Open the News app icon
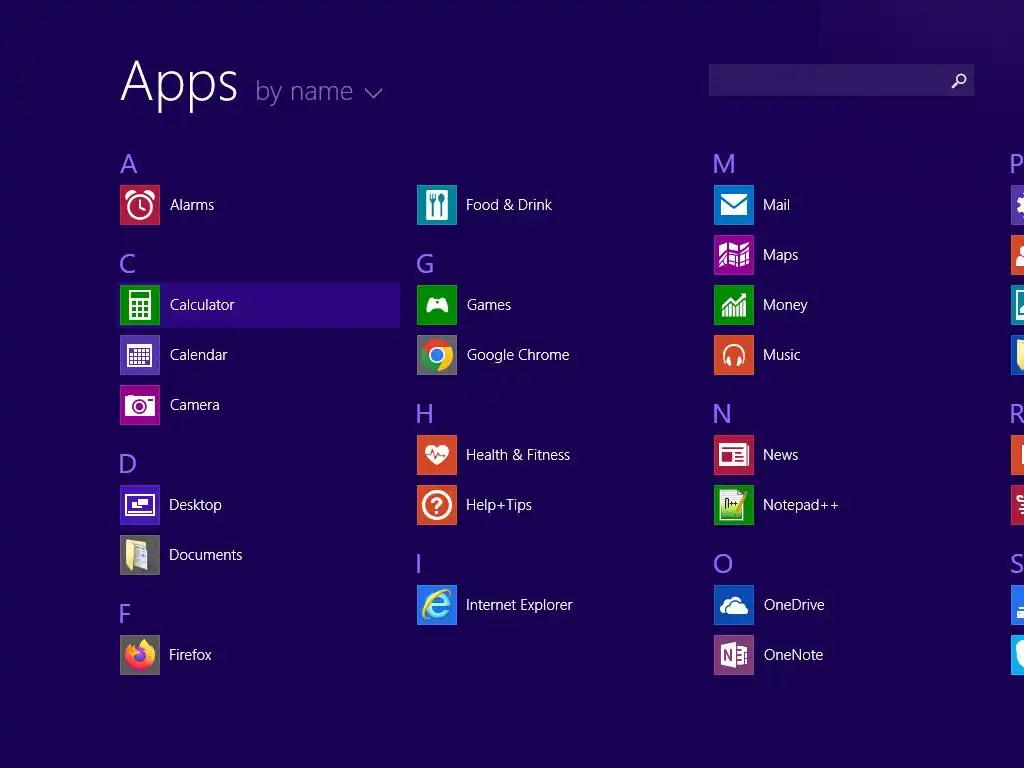The width and height of the screenshot is (1024, 768). [734, 455]
